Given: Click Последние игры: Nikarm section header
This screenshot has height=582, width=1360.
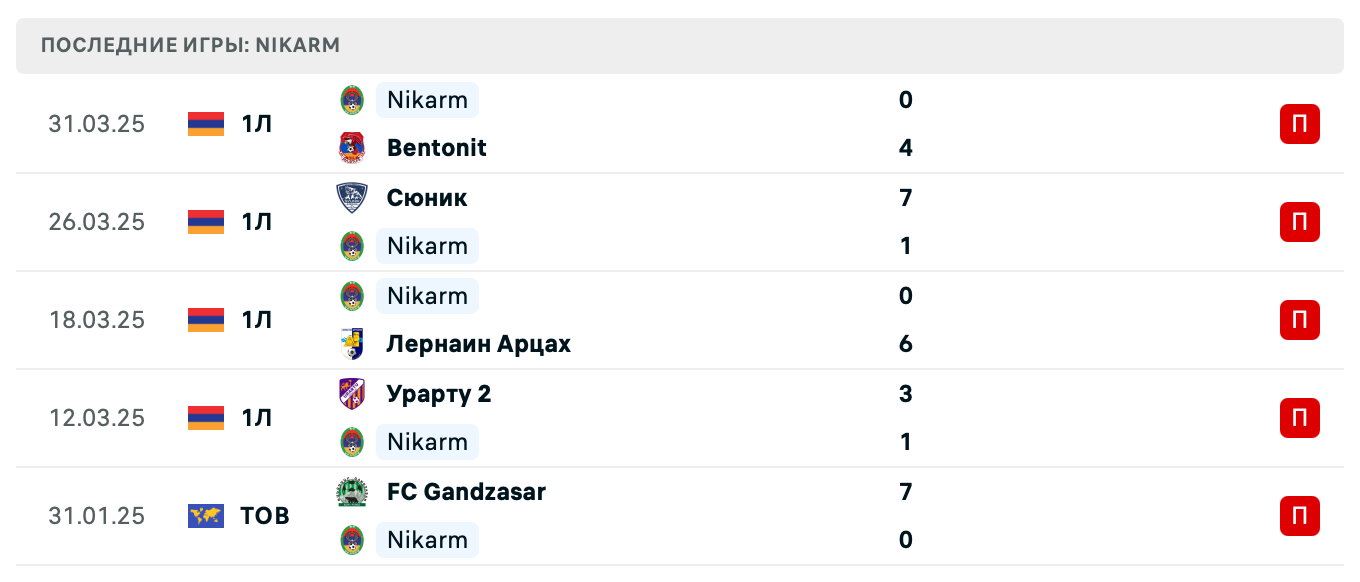Looking at the screenshot, I should pos(191,45).
